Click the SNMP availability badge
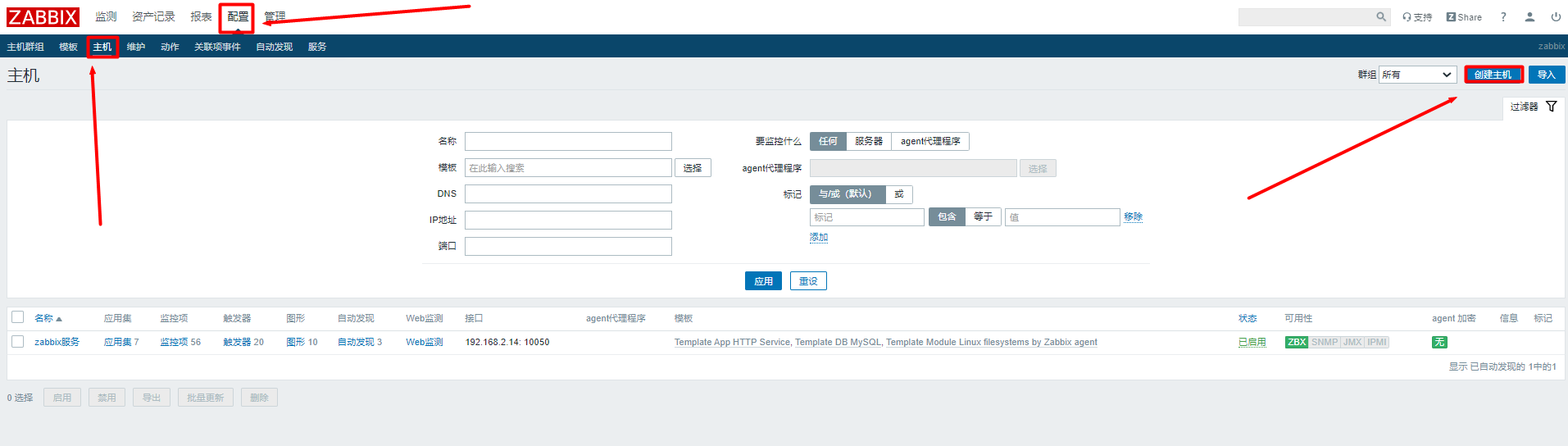 click(x=1325, y=342)
